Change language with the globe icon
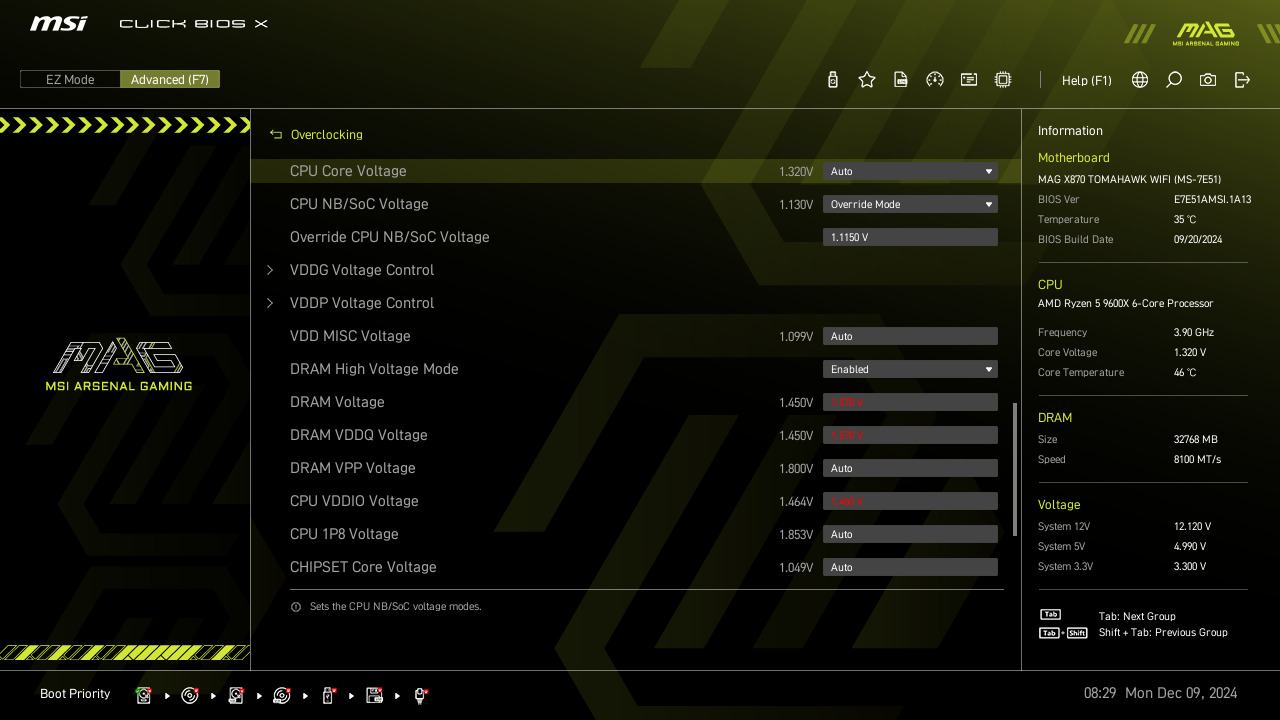Screen dimensions: 1280x720 (1140, 80)
